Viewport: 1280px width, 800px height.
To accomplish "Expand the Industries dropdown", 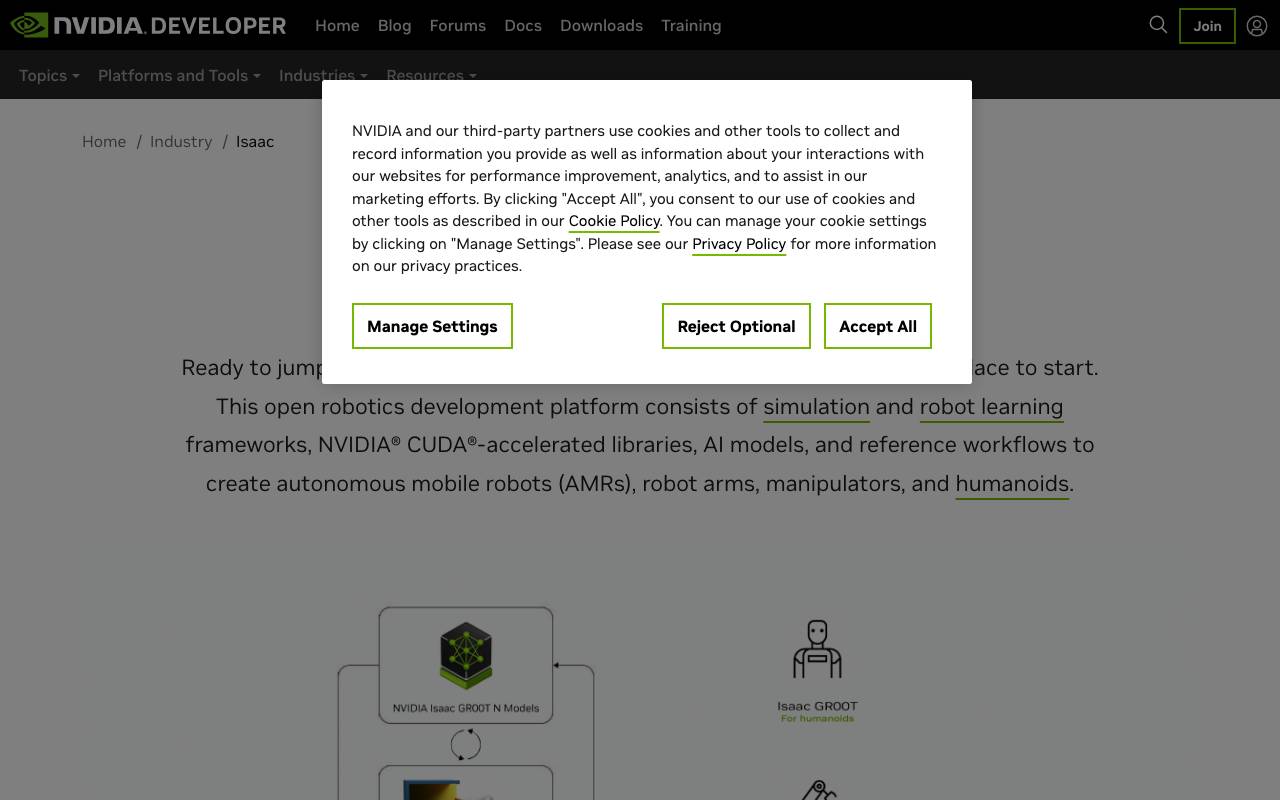I will click(323, 74).
